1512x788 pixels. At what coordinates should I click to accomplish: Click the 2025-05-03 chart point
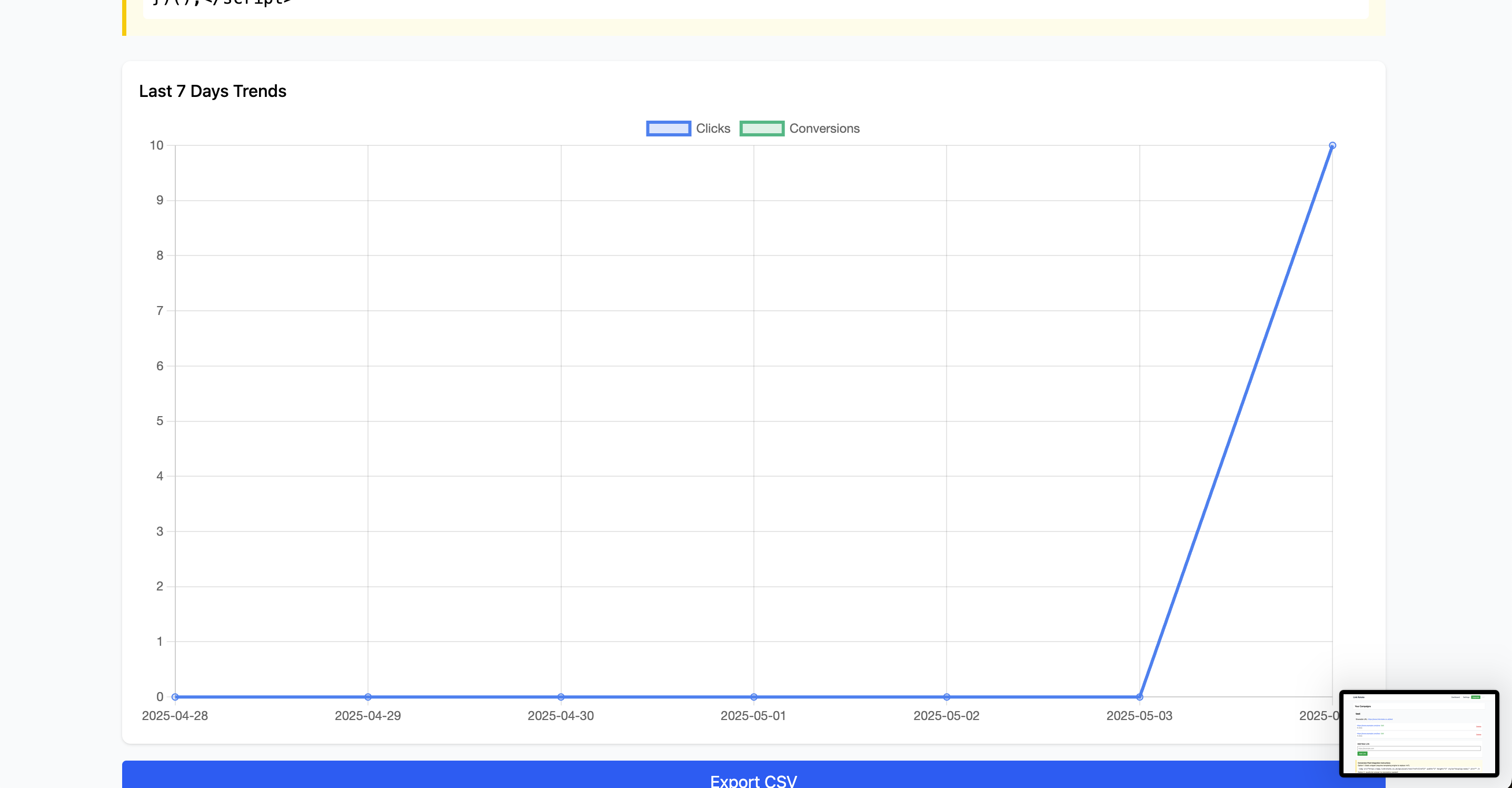click(x=1139, y=697)
